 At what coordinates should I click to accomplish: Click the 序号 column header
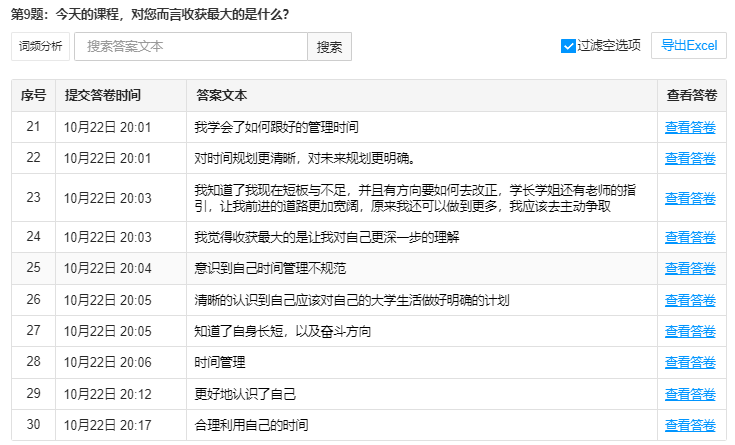tap(33, 96)
